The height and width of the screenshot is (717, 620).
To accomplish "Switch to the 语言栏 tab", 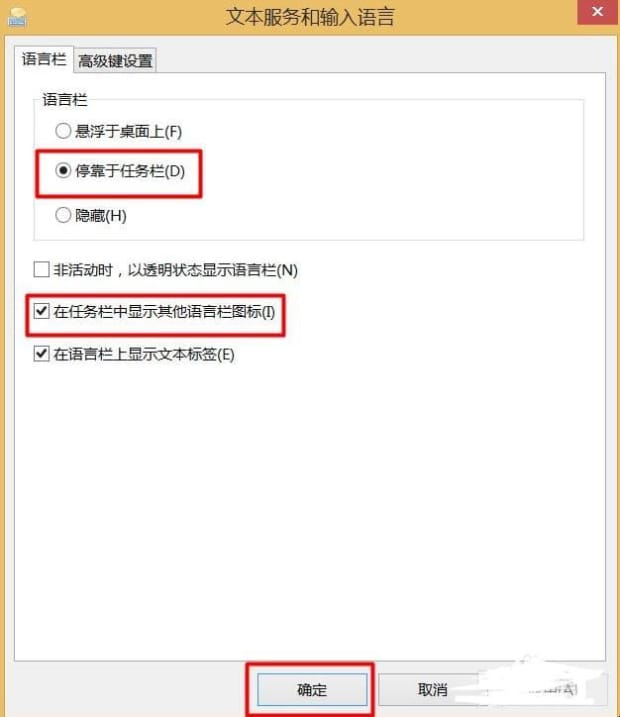I will (x=44, y=59).
